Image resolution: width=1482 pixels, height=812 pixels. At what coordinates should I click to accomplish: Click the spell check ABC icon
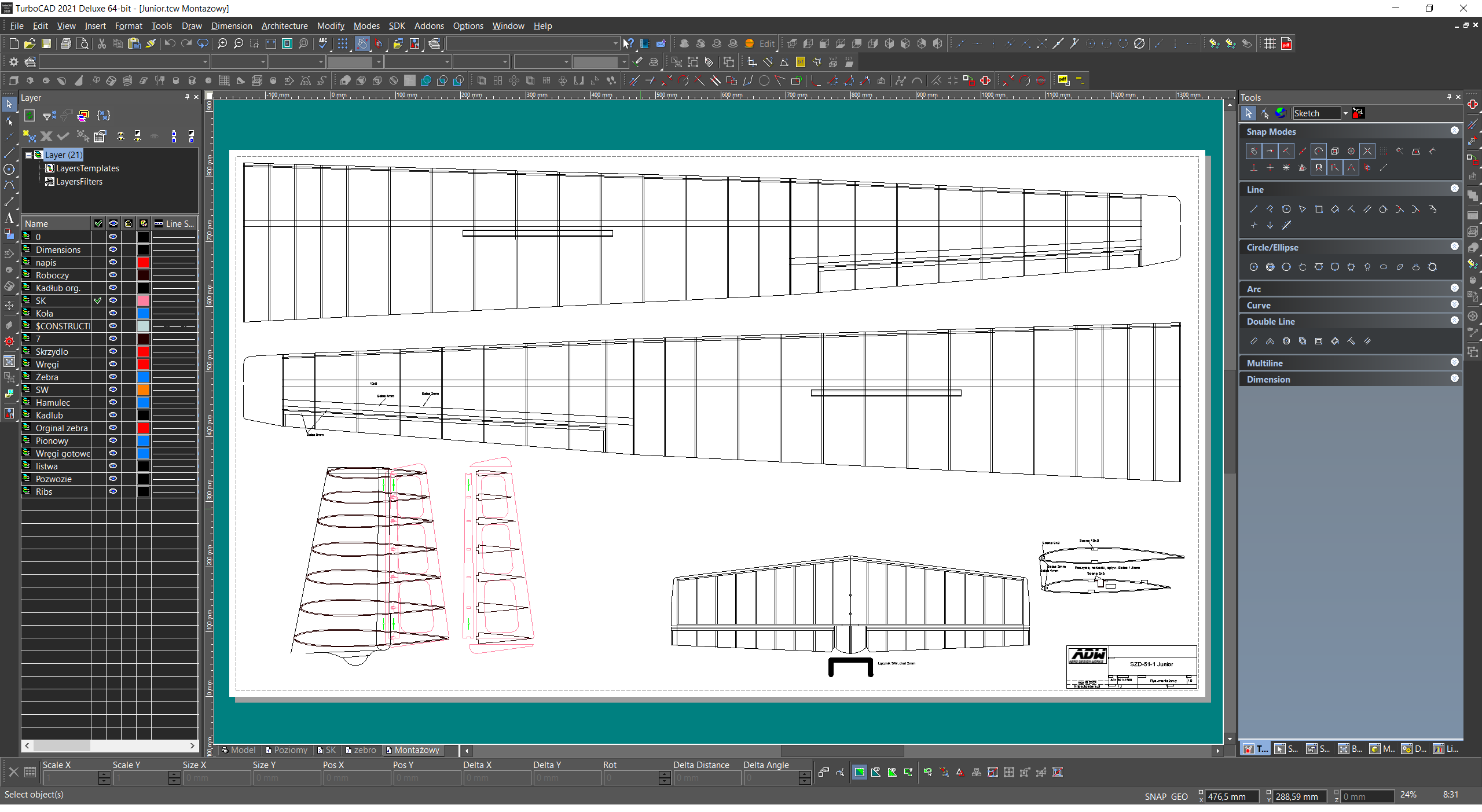tap(324, 43)
